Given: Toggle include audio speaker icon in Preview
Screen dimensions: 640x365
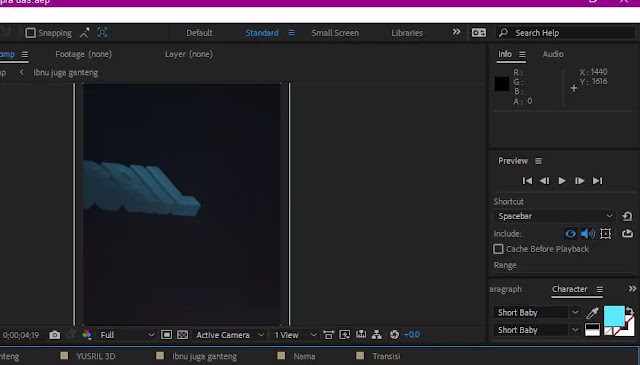Looking at the screenshot, I should pos(588,234).
